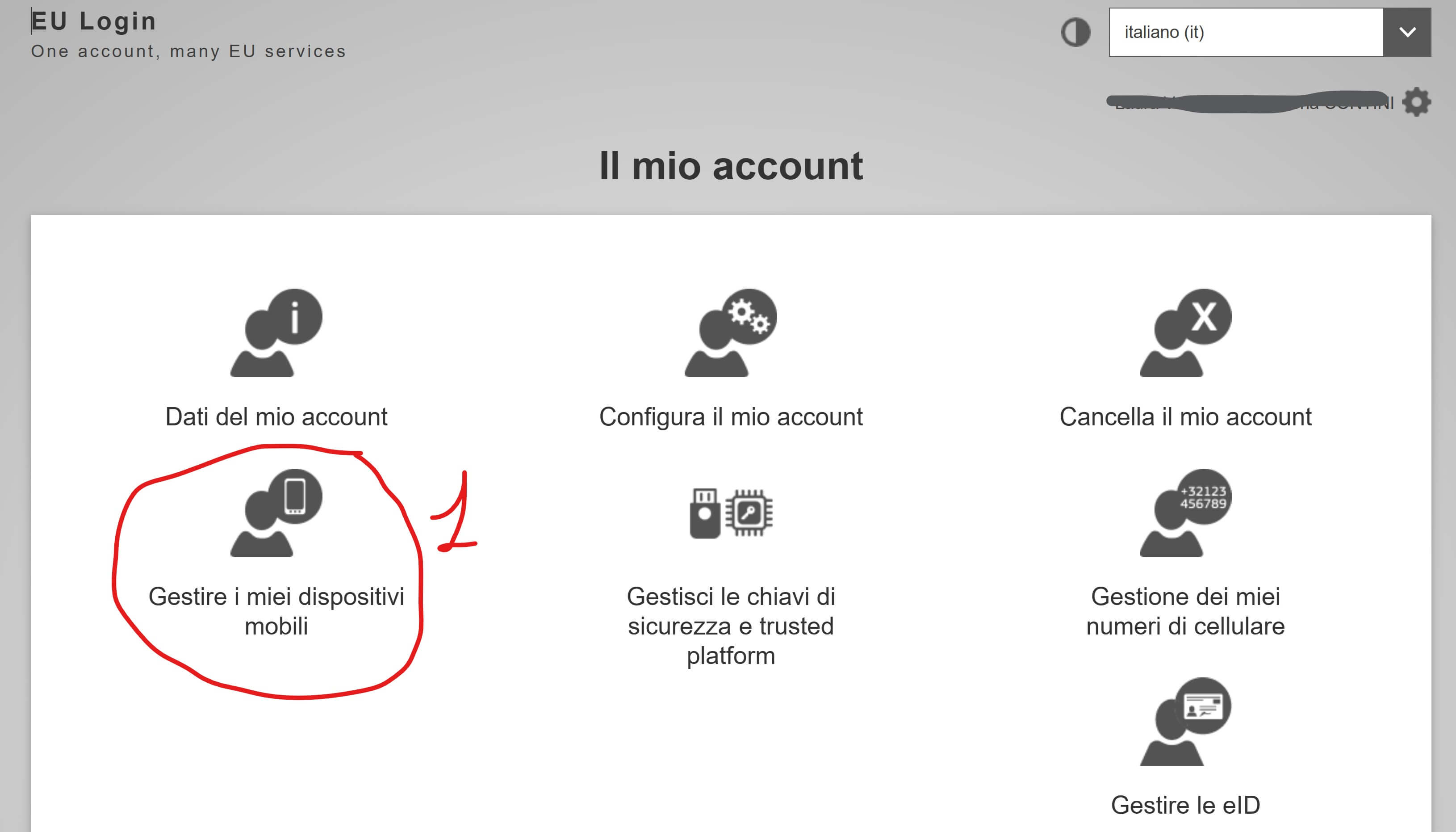Select the Cancella il mio account link
Image resolution: width=1456 pixels, height=832 pixels.
coord(1185,417)
